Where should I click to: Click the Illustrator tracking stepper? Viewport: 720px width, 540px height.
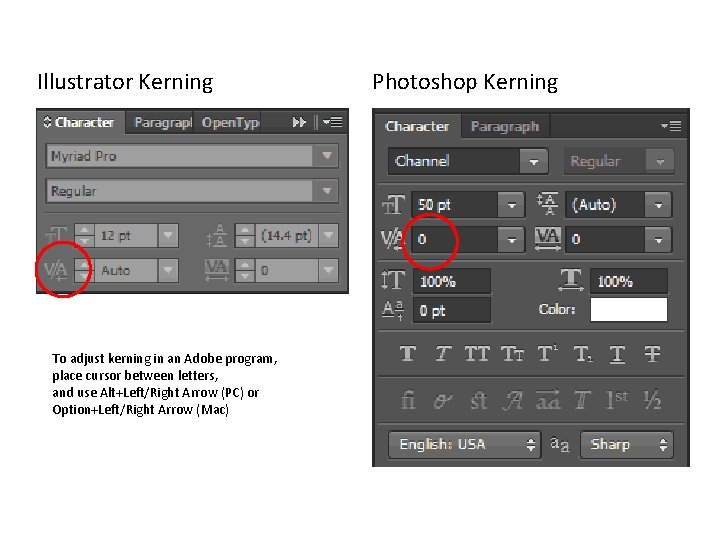[x=245, y=270]
